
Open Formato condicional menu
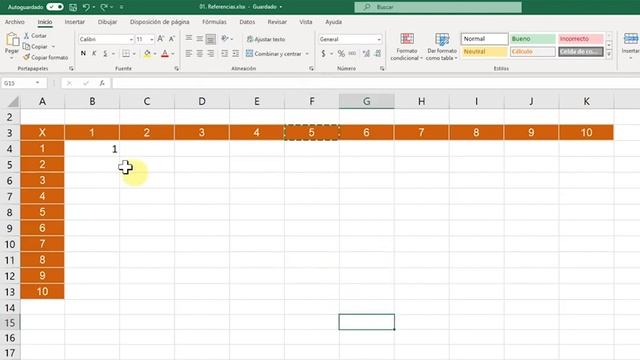[407, 47]
